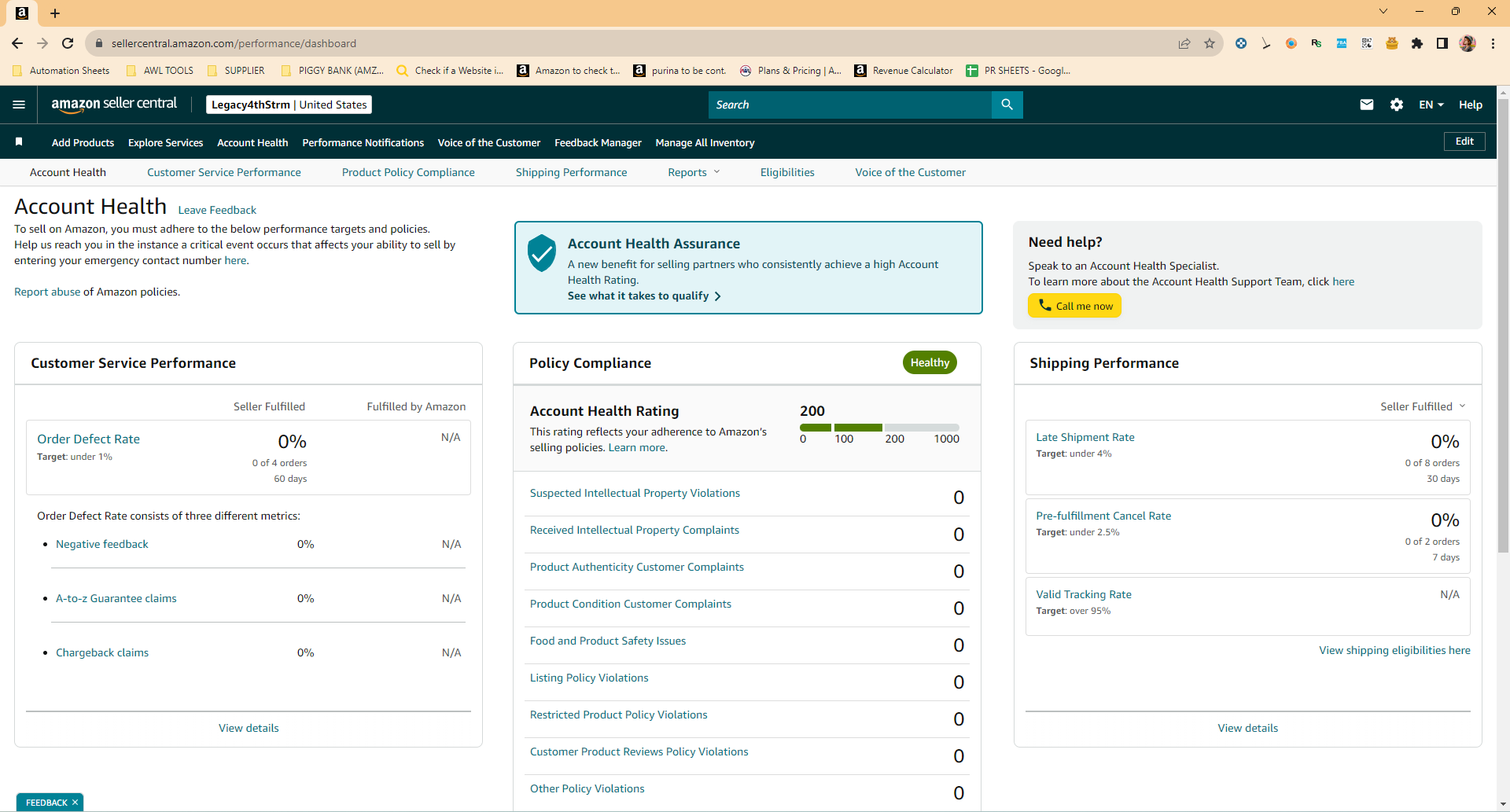Open the browser extensions puzzle icon
Screen dimensions: 1510x812
point(1417,43)
